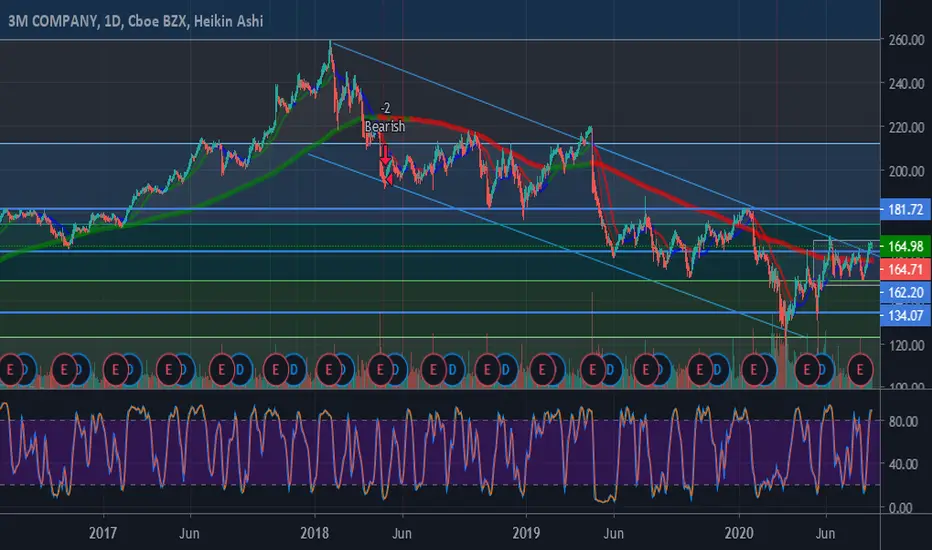Click the 200.00 price axis value
Image resolution: width=932 pixels, height=550 pixels.
tap(906, 171)
